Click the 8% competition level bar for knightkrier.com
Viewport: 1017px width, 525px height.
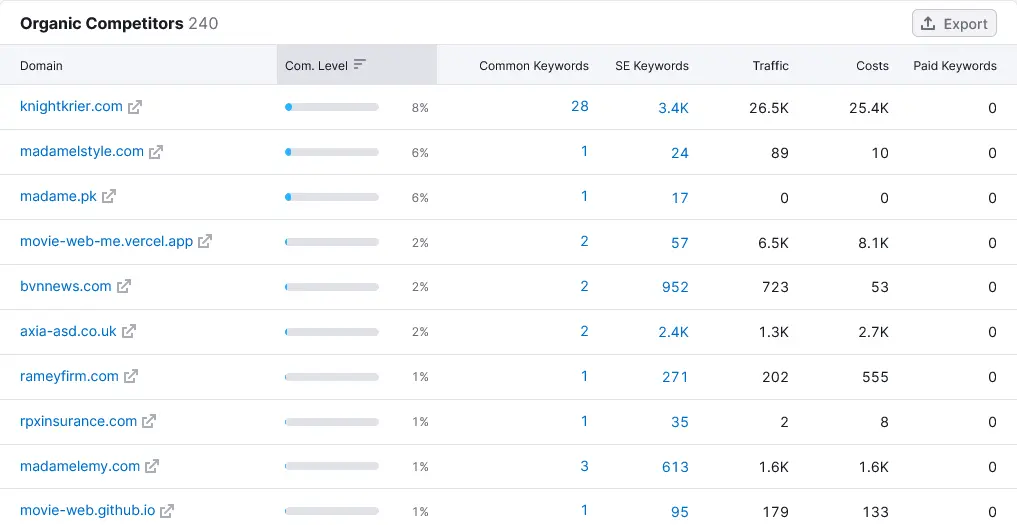331,107
